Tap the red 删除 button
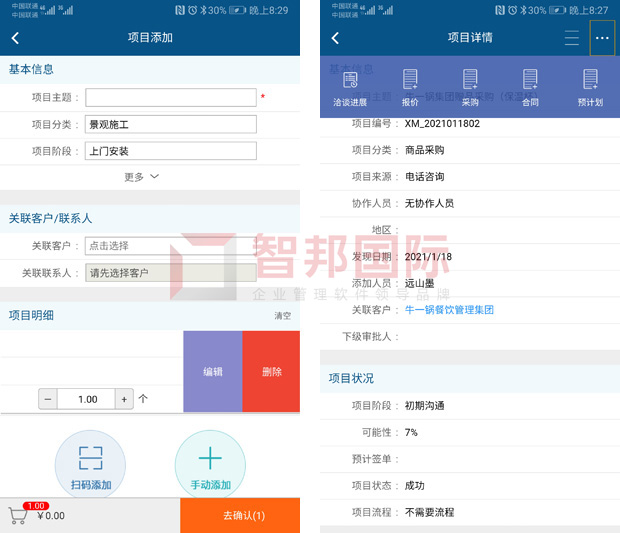Viewport: 620px width, 533px height. [271, 372]
